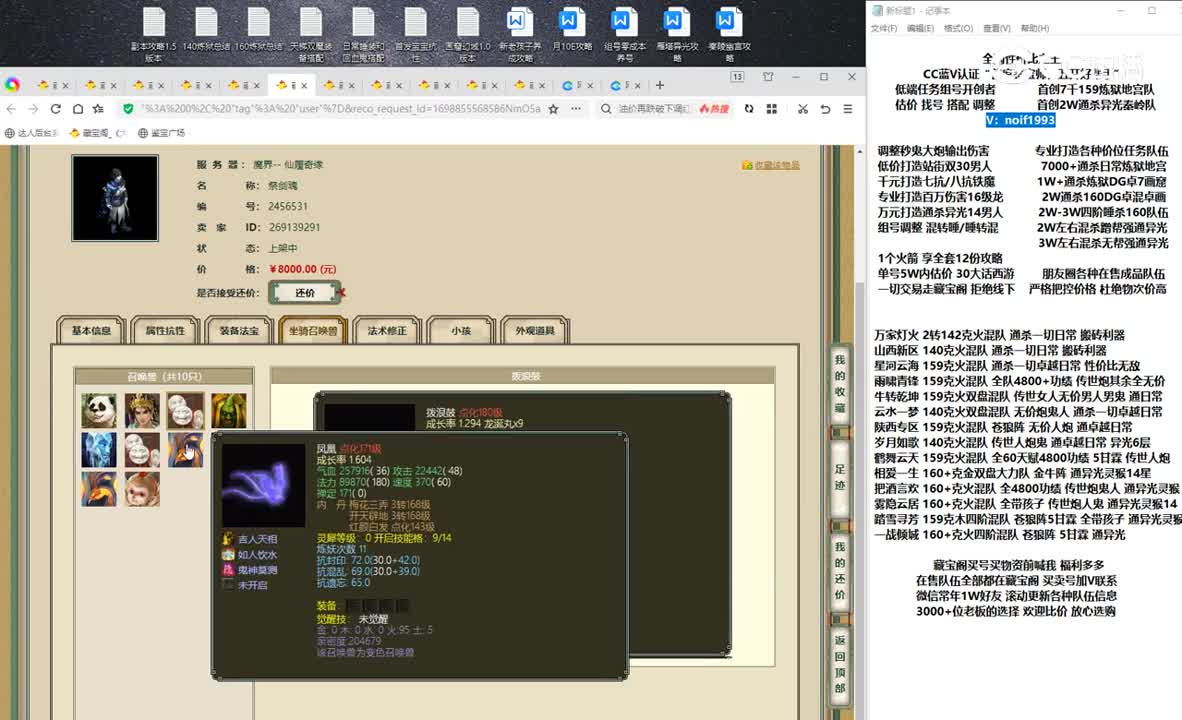The image size is (1182, 720).
Task: Select the monkey pet thumbnail
Action: [x=142, y=489]
